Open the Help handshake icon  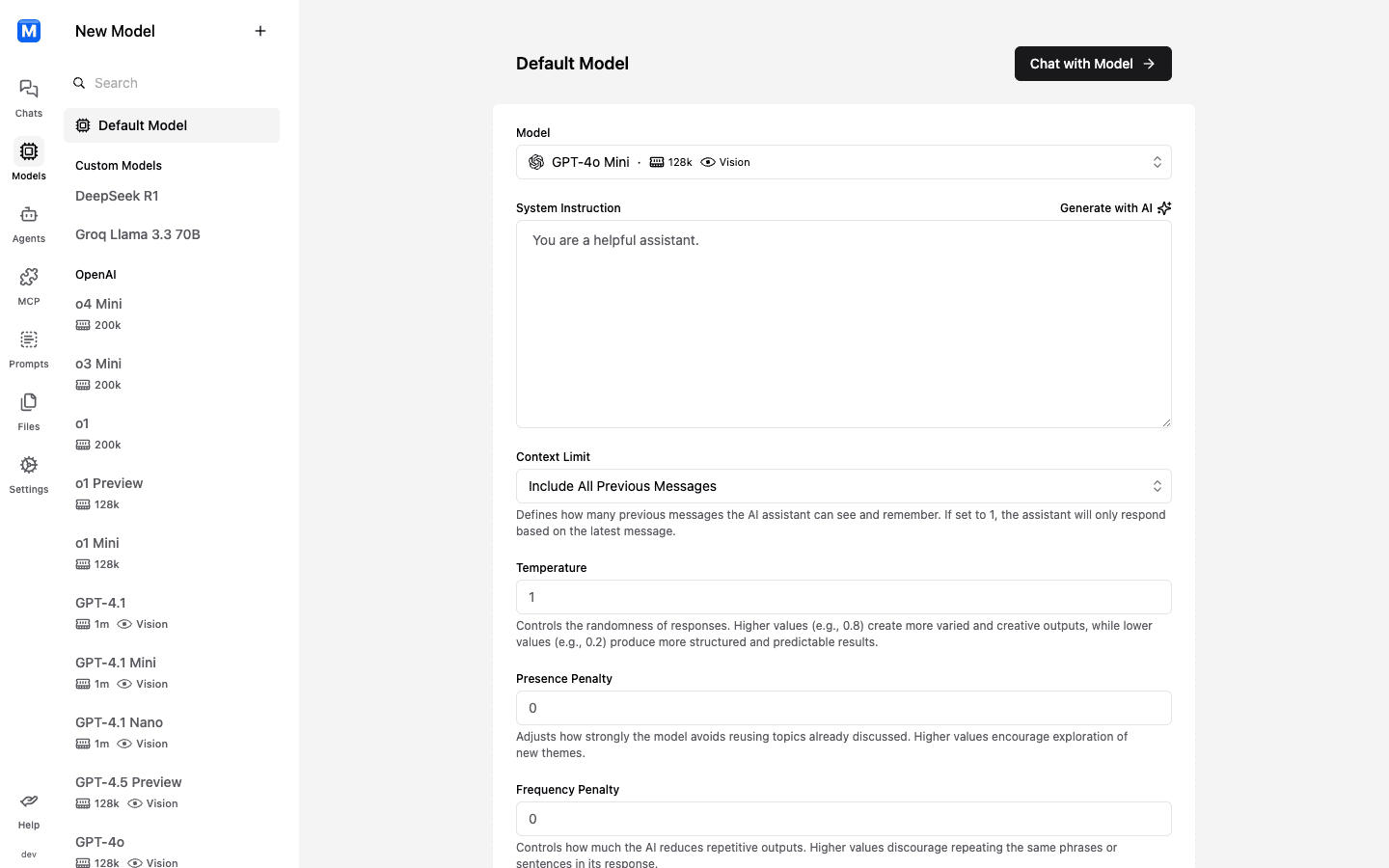[x=29, y=800]
